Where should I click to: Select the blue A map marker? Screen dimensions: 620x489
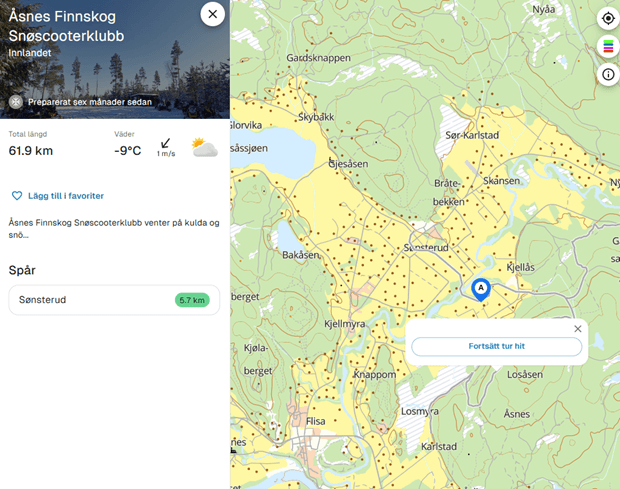(480, 290)
